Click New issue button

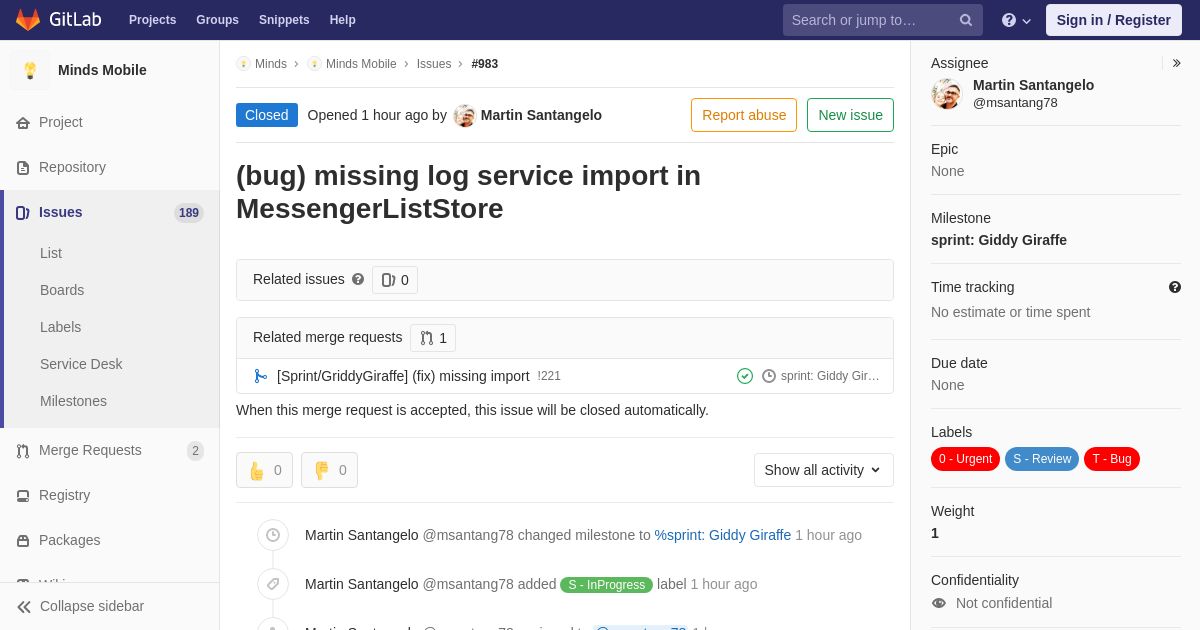click(x=850, y=115)
